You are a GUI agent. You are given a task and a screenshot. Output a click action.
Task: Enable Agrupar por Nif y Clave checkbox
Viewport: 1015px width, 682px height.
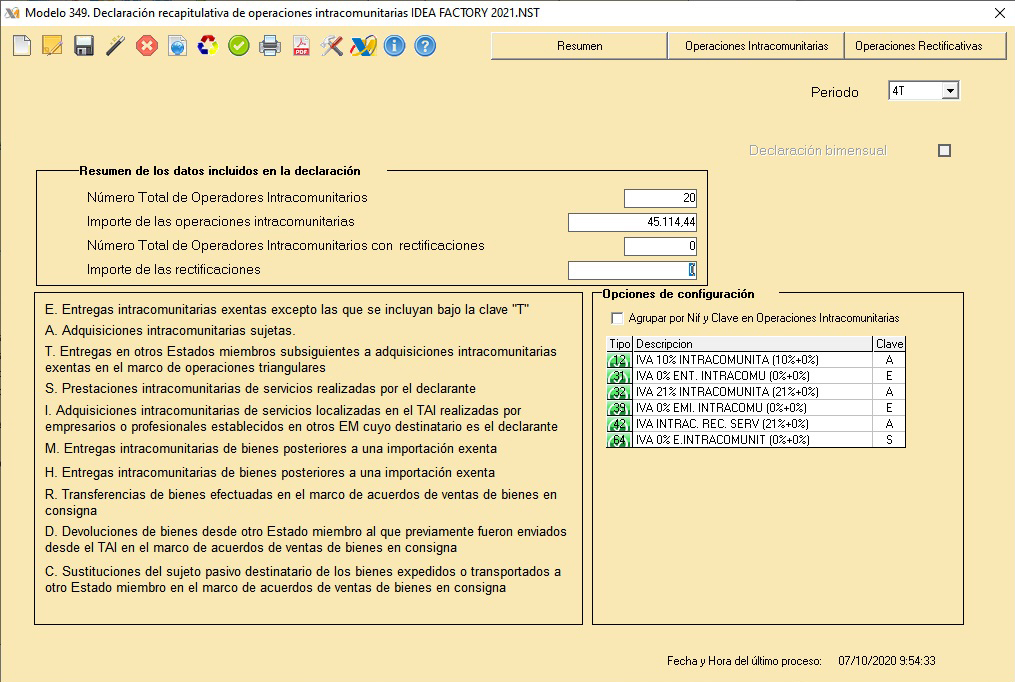pos(617,318)
